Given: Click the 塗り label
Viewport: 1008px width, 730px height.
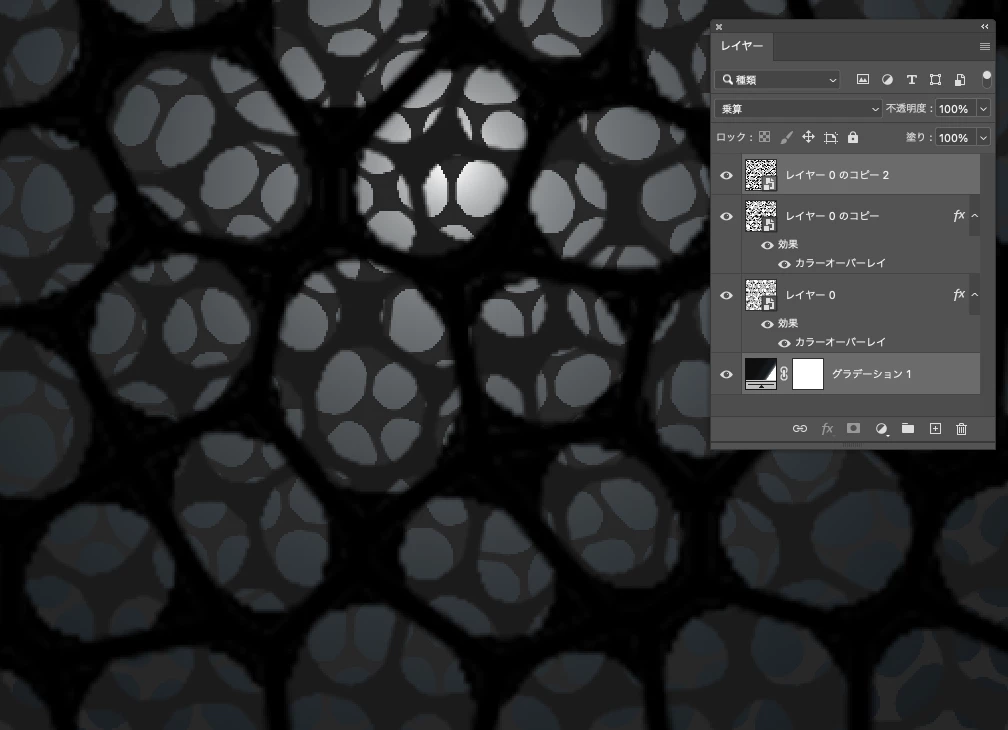Looking at the screenshot, I should [x=918, y=138].
